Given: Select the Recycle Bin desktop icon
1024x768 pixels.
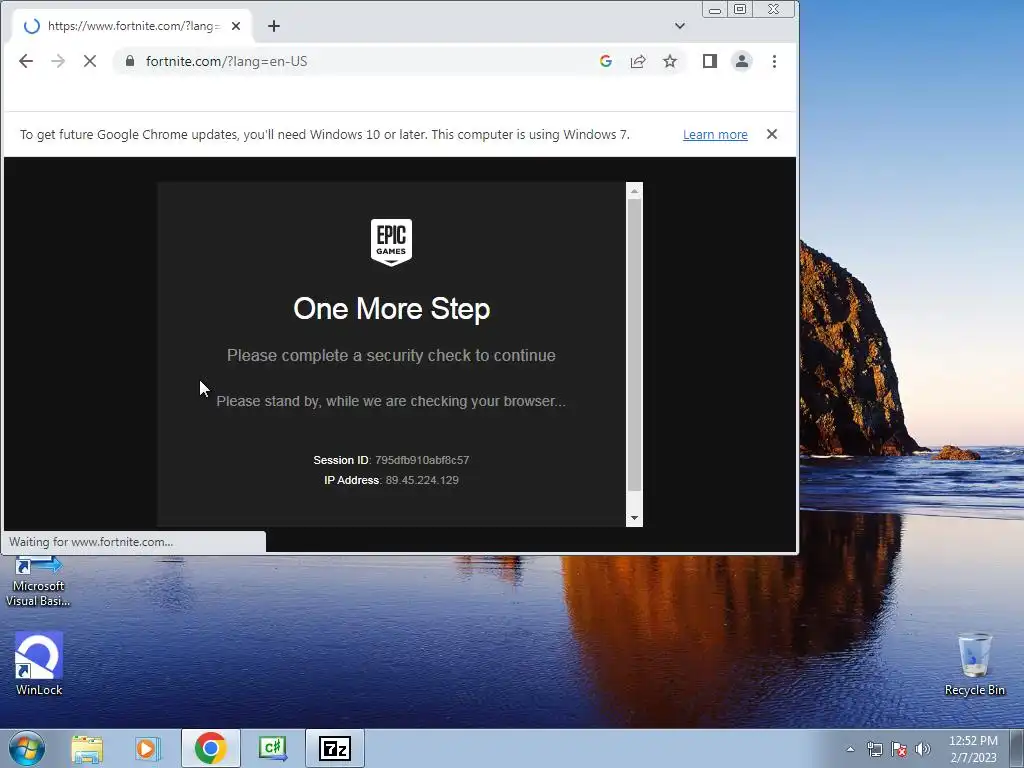Looking at the screenshot, I should pyautogui.click(x=974, y=664).
